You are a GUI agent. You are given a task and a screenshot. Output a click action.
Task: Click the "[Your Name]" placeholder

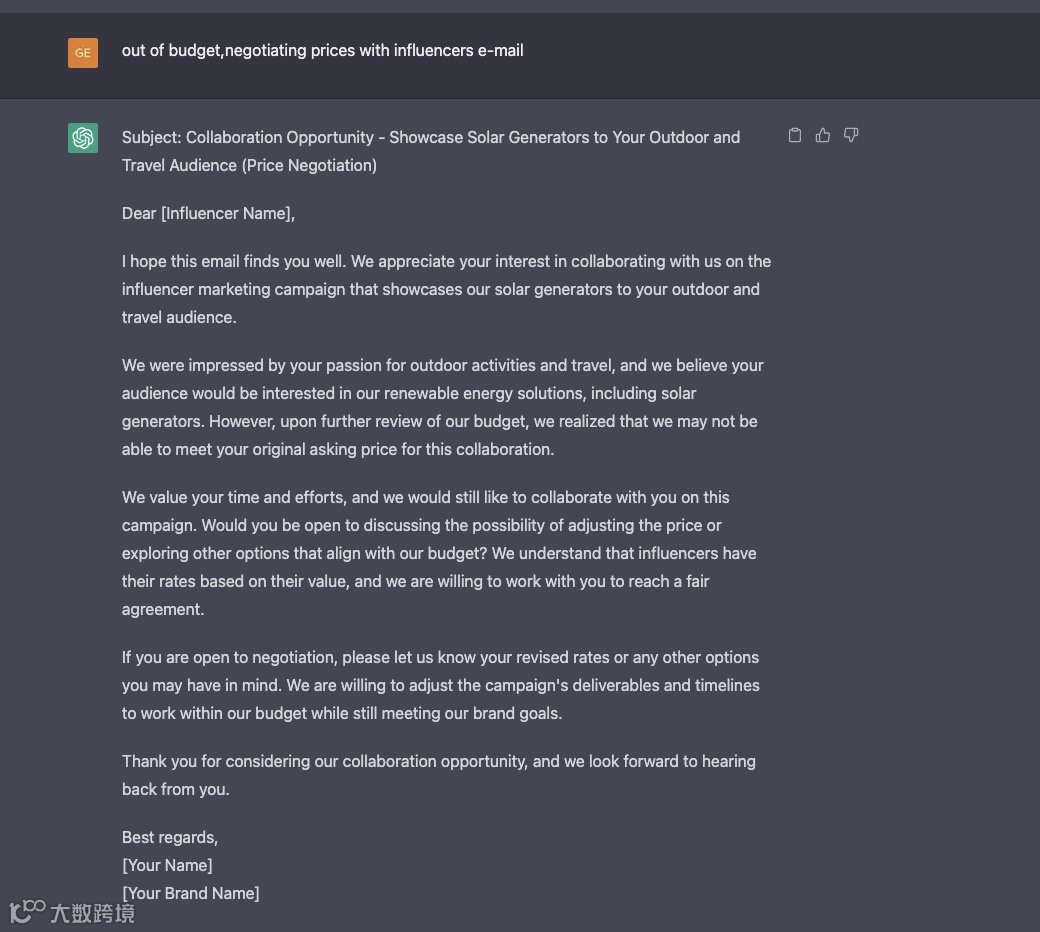coord(167,865)
